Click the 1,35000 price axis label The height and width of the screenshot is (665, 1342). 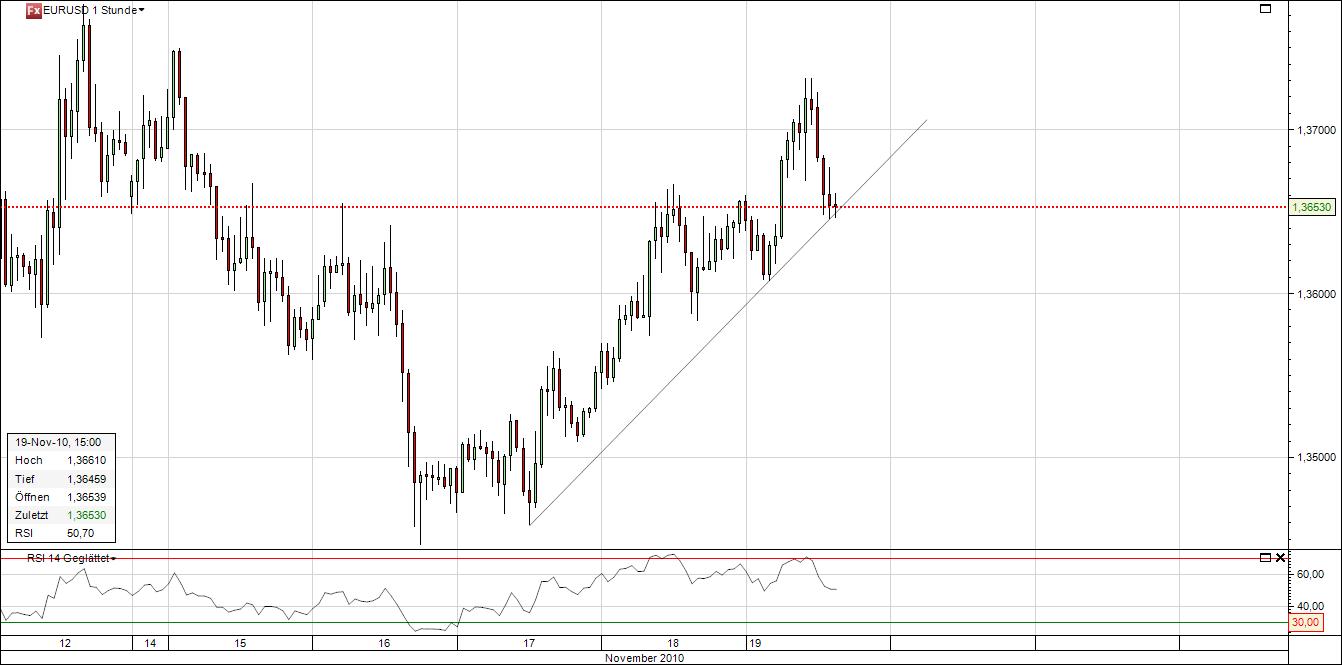(x=1314, y=457)
